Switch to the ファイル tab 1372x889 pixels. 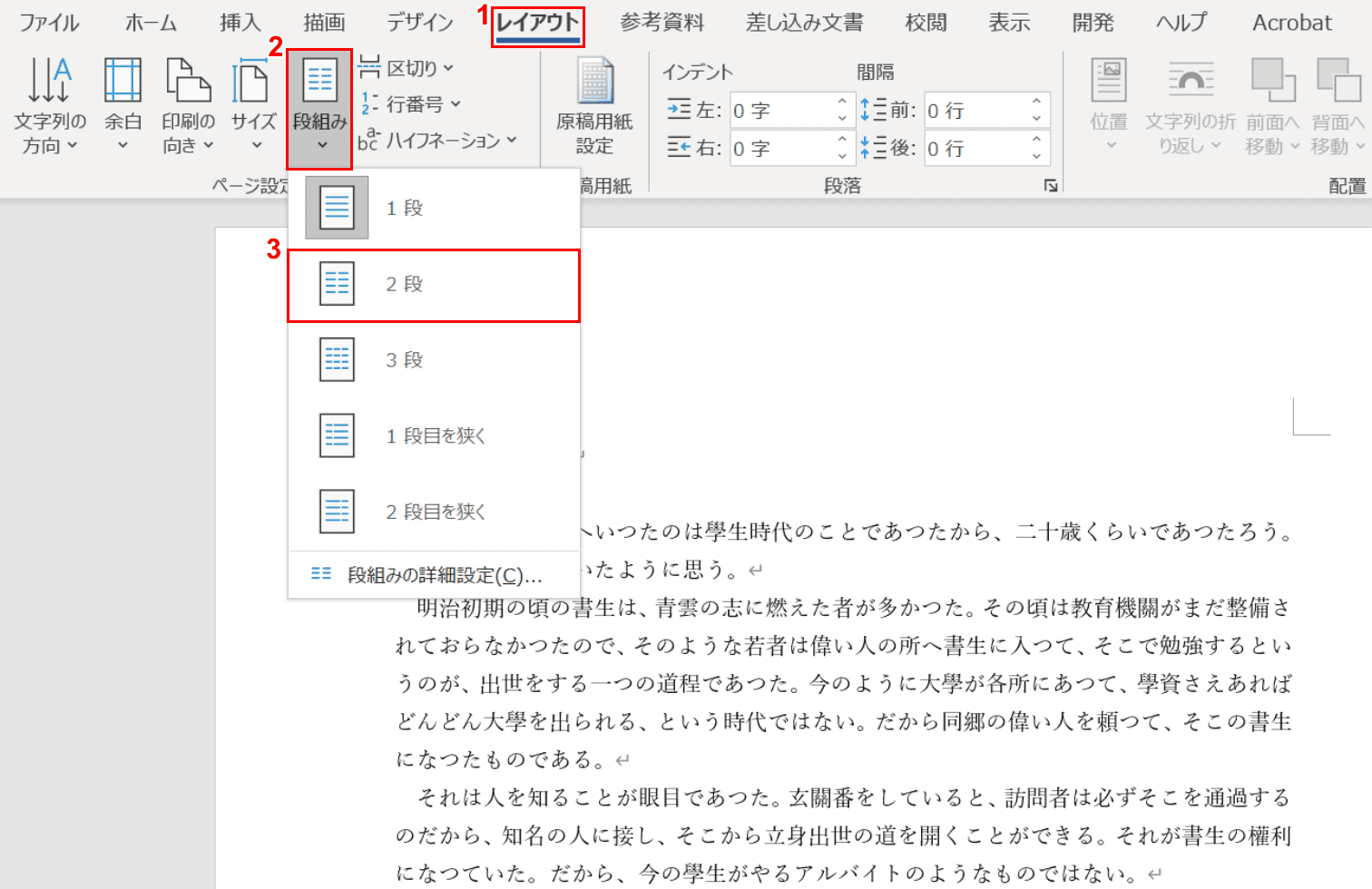(50, 23)
